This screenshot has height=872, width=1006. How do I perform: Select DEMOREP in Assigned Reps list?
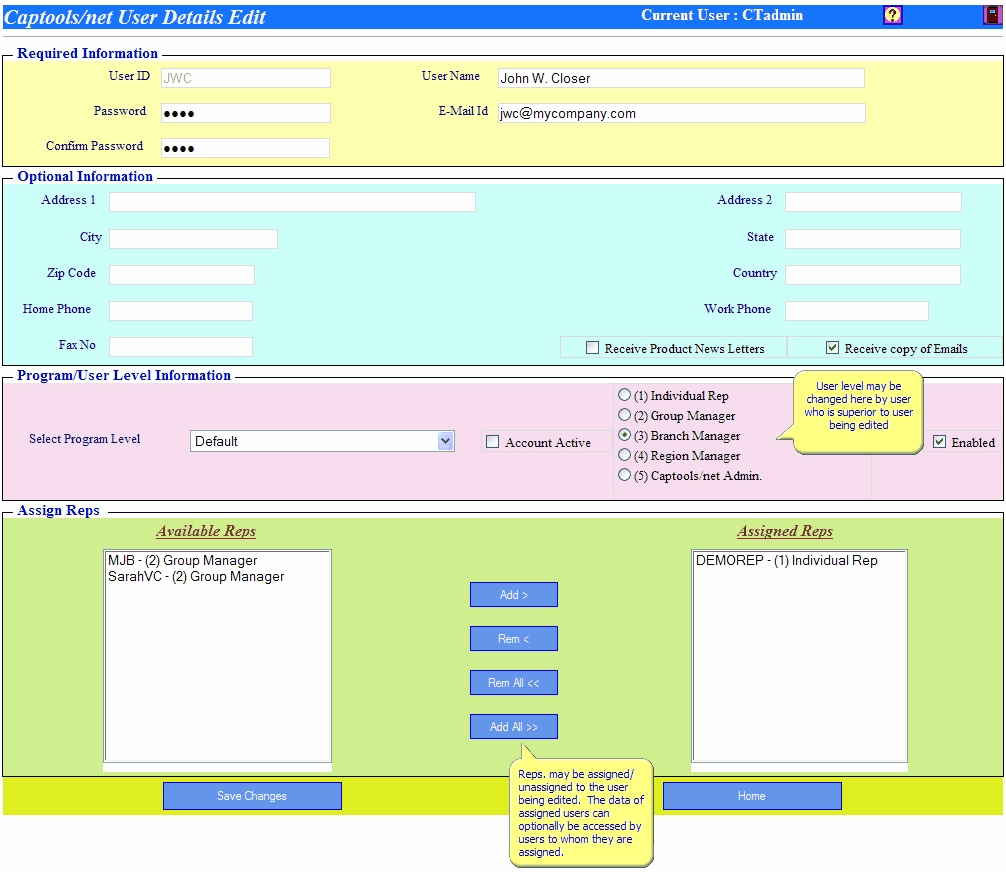[786, 561]
